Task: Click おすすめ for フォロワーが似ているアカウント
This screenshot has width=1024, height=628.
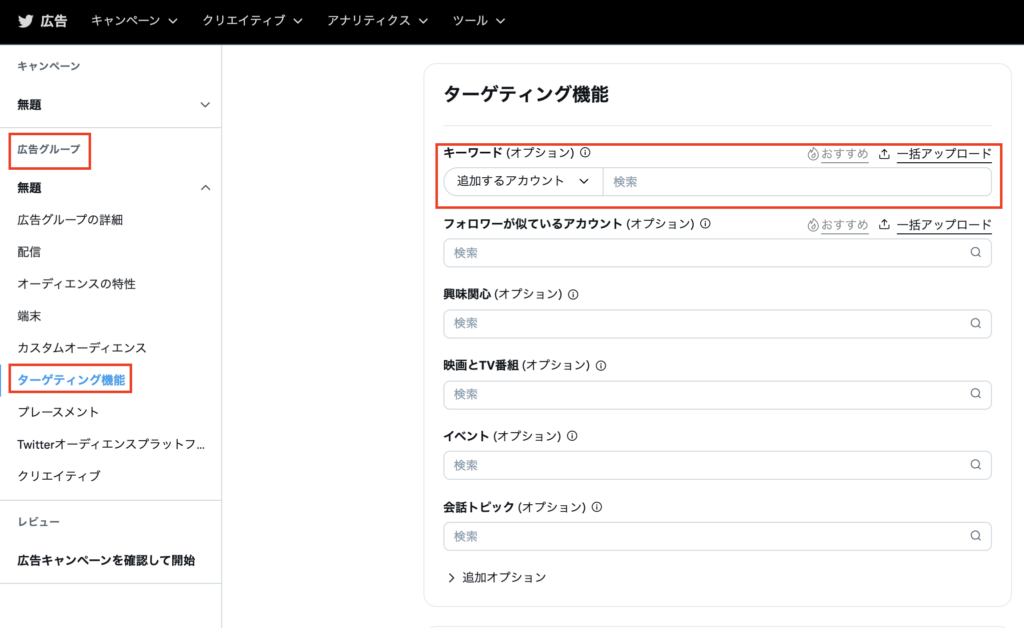Action: [838, 225]
